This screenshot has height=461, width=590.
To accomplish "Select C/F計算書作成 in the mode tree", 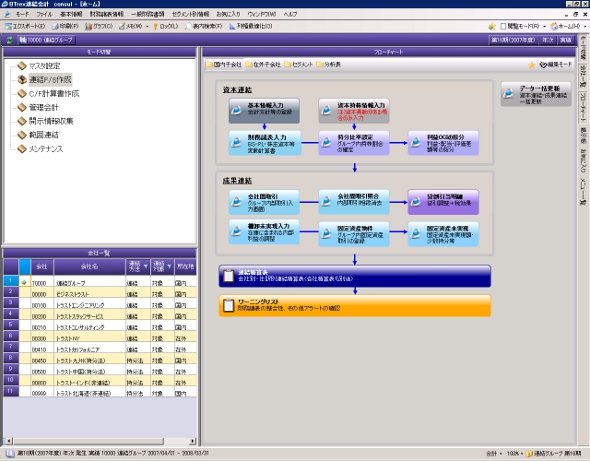I will [x=54, y=94].
